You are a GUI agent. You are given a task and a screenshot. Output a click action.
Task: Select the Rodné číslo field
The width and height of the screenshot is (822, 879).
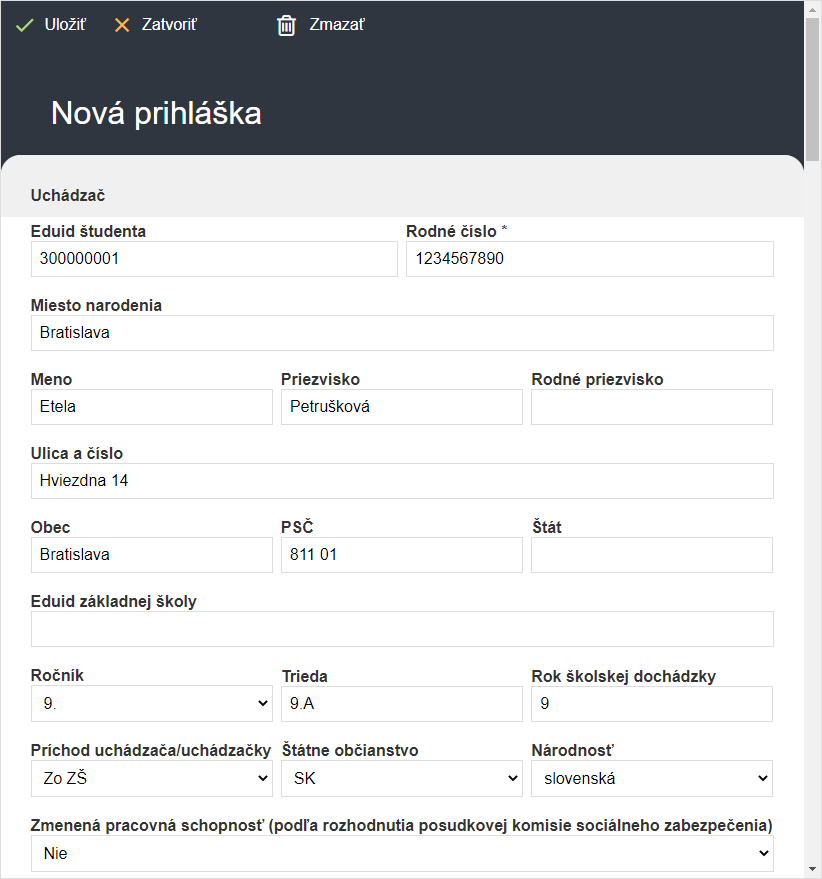[x=590, y=259]
